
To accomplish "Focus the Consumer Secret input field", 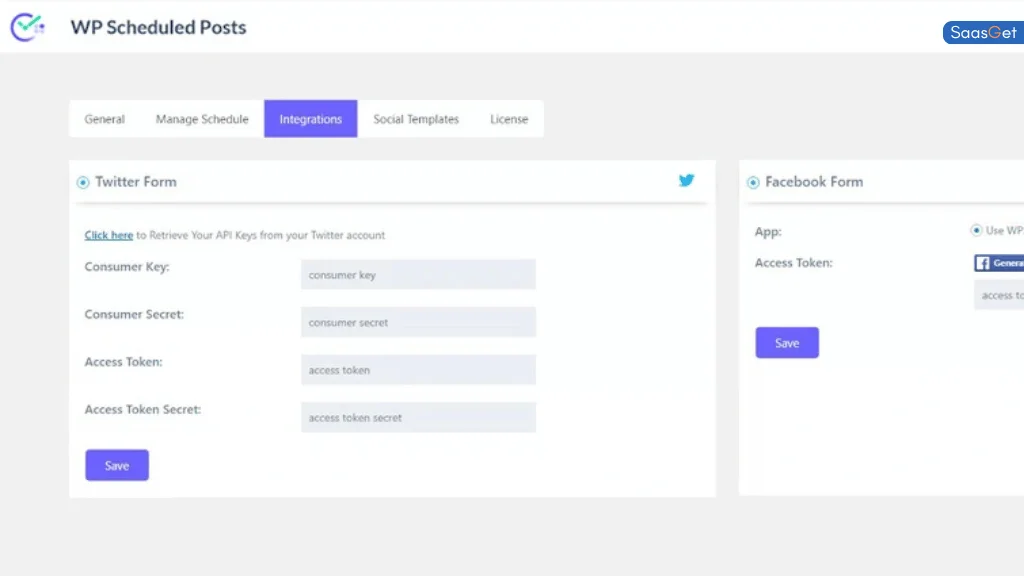I will point(419,322).
